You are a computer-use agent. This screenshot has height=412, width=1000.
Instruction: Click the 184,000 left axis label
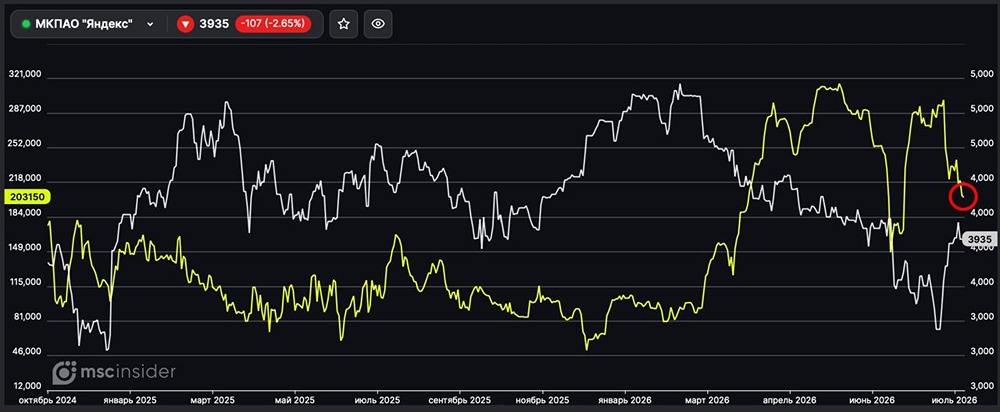tap(26, 213)
